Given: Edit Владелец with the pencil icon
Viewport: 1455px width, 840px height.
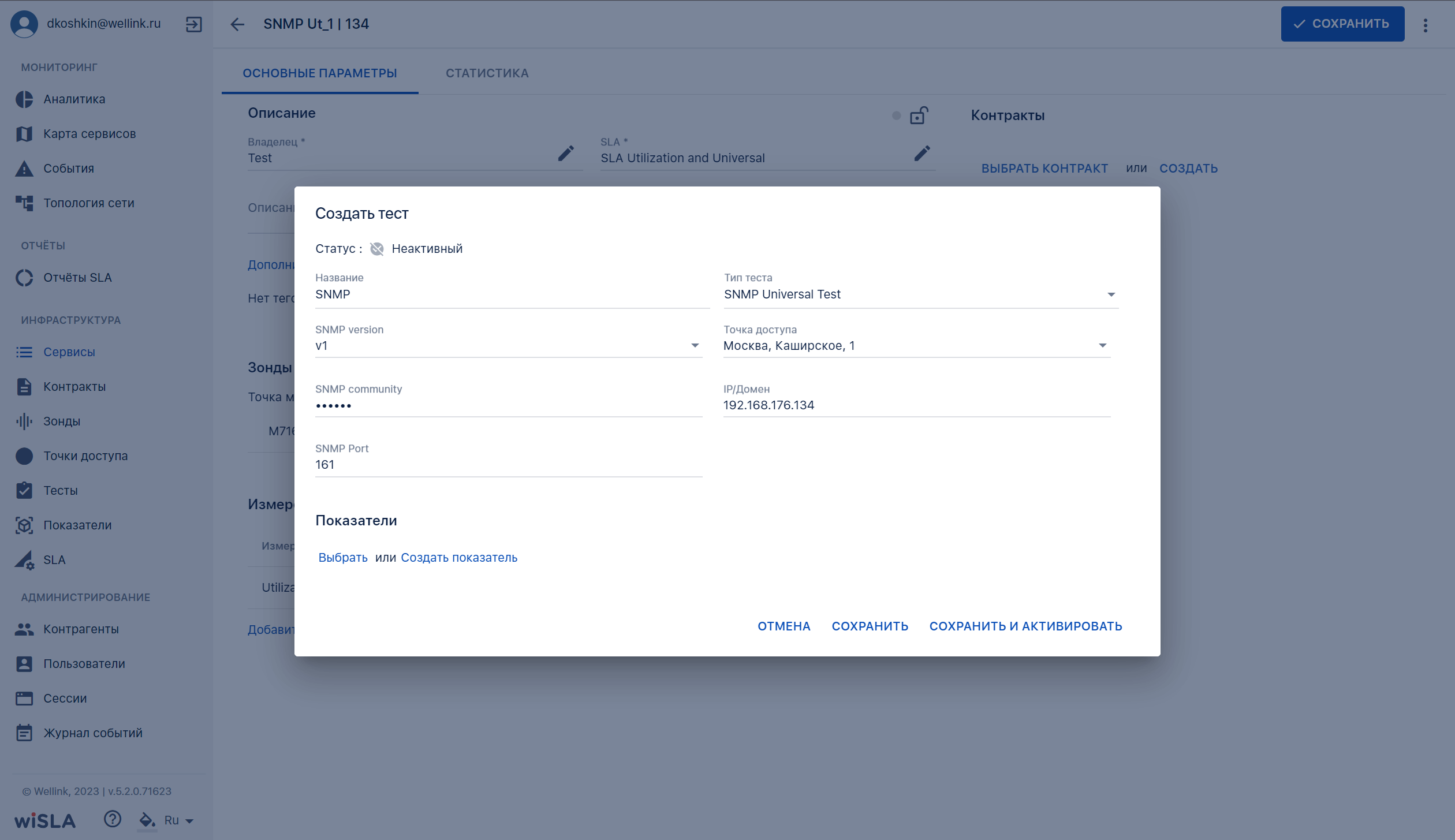Looking at the screenshot, I should (566, 154).
